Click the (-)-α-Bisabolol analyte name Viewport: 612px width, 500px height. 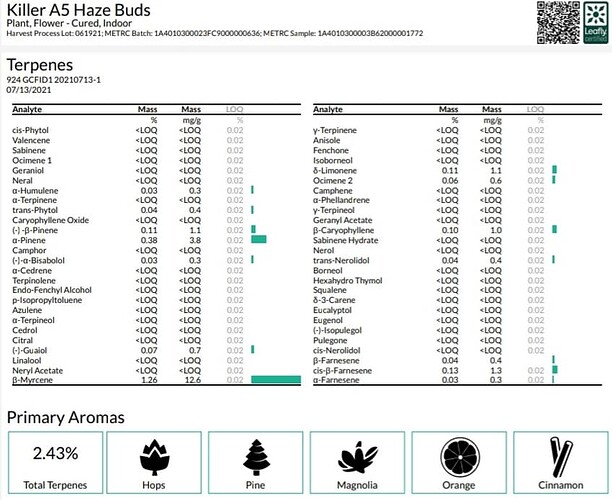(39, 260)
